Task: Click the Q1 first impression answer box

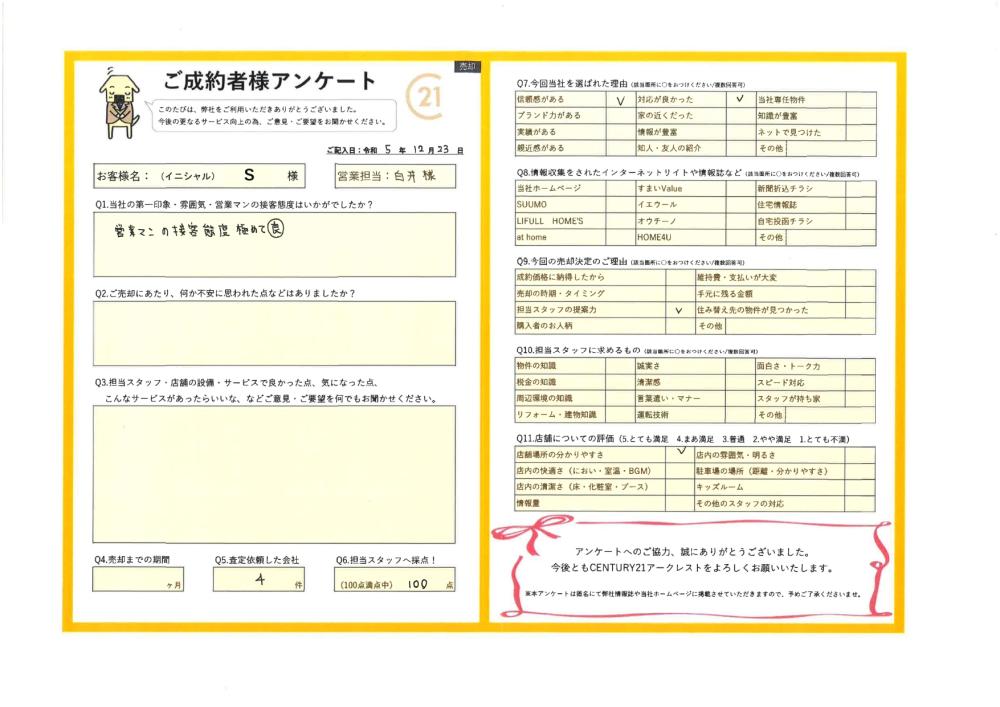Action: tap(273, 244)
